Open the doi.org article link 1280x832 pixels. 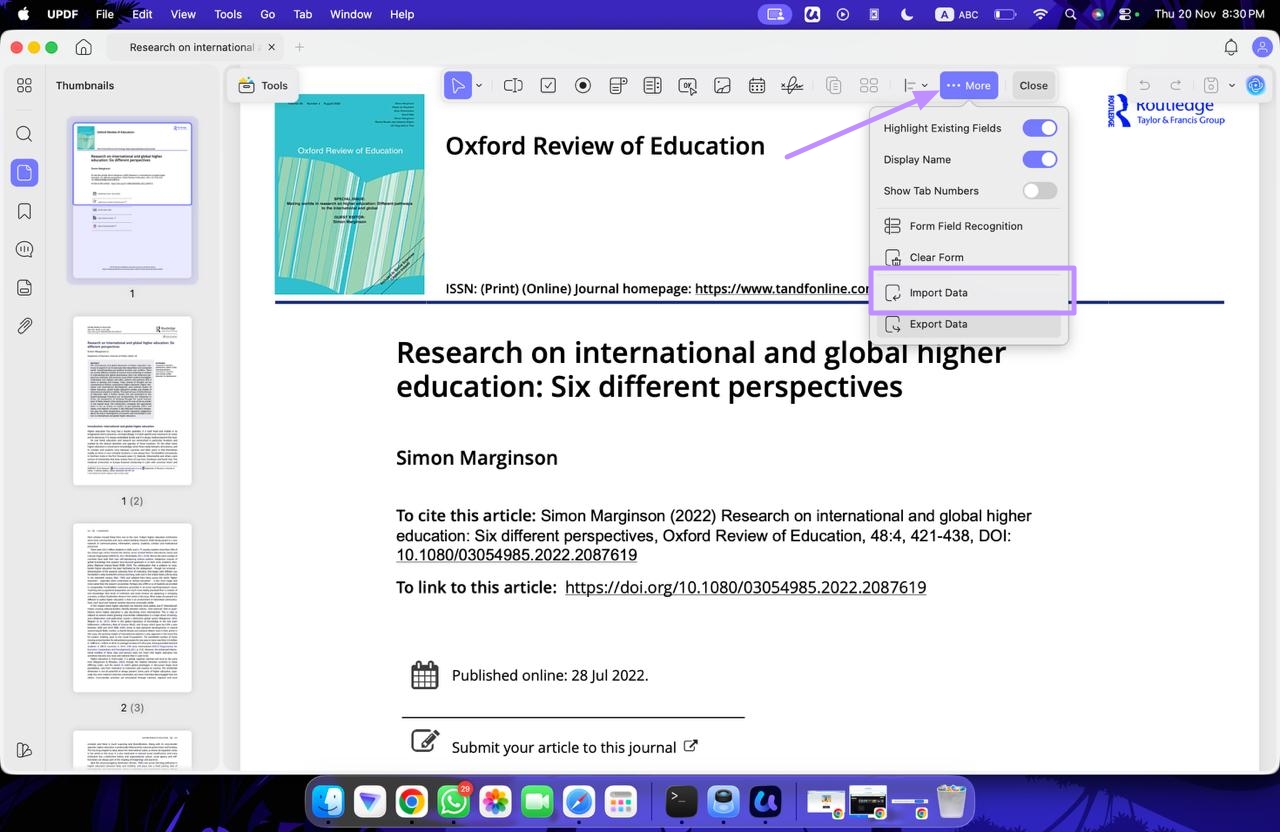745,588
